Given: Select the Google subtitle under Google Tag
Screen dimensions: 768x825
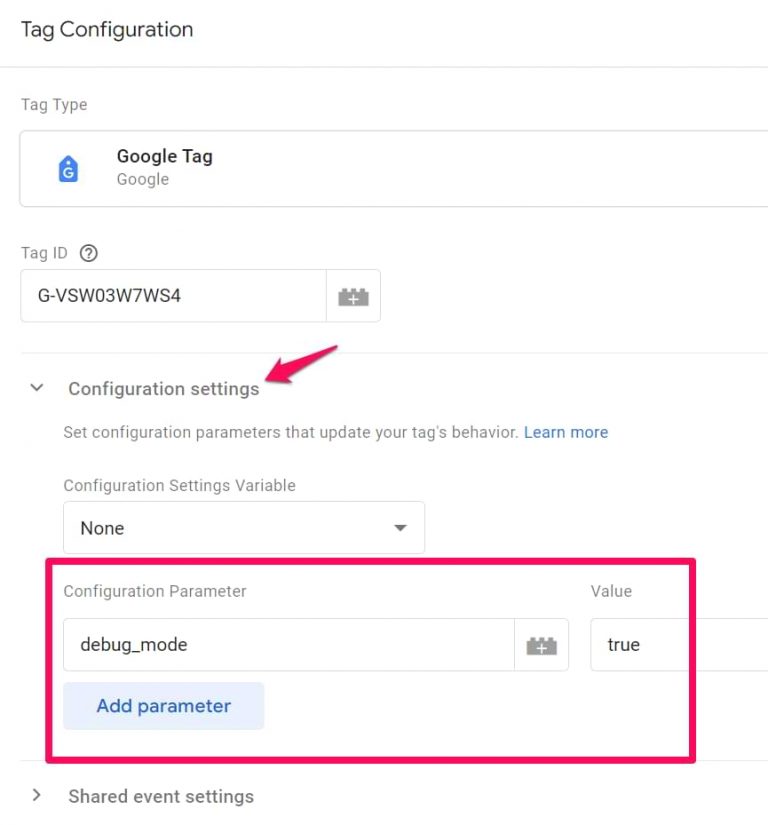Looking at the screenshot, I should (x=143, y=179).
